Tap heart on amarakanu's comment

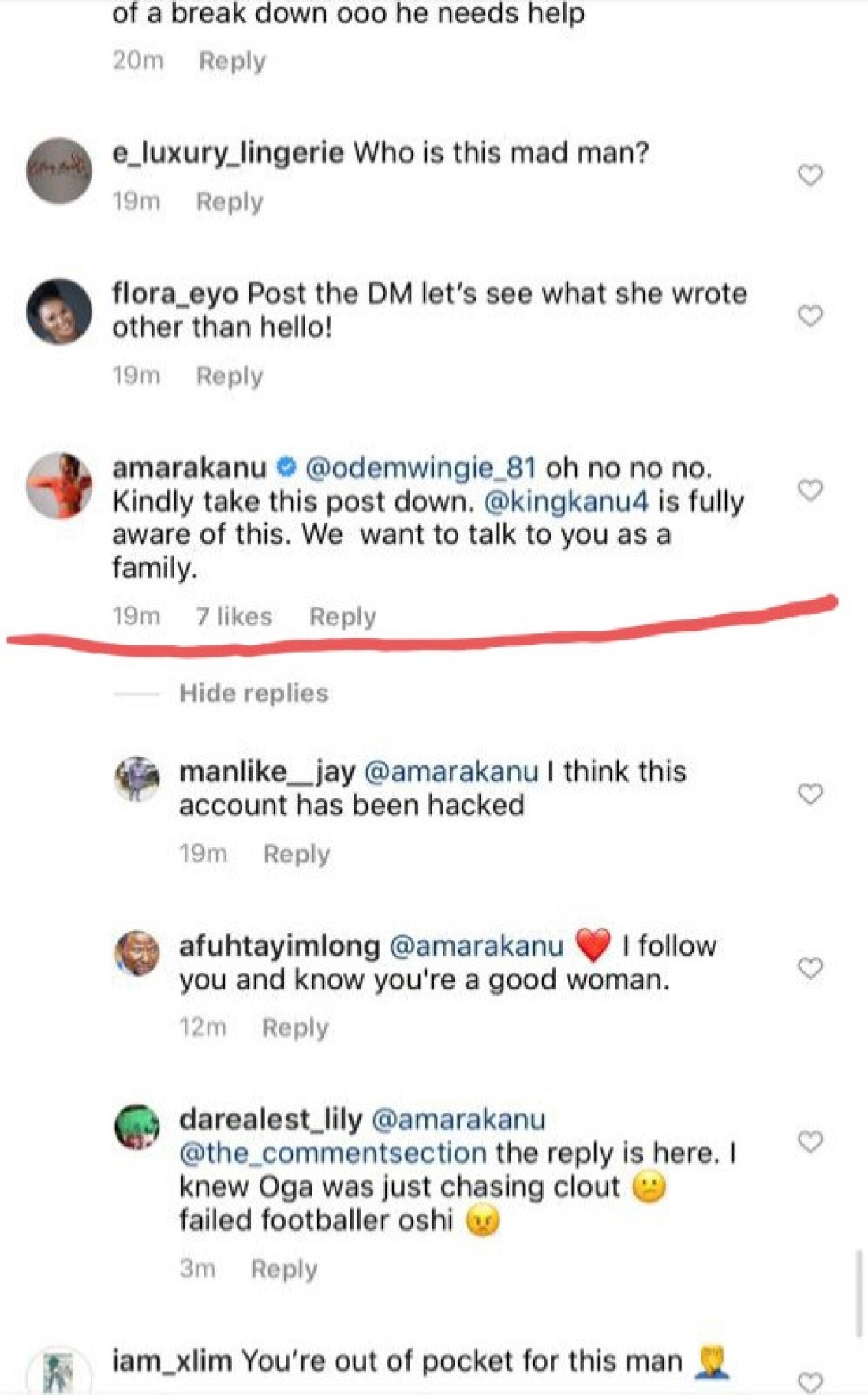click(810, 490)
